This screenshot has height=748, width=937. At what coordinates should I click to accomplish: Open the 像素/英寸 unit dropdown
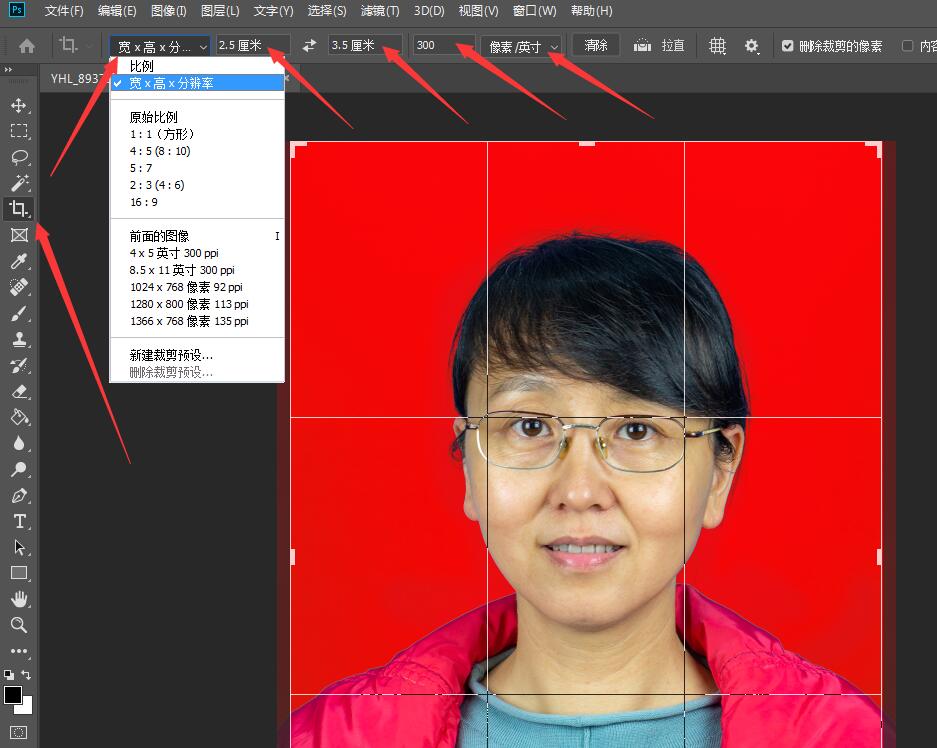pyautogui.click(x=520, y=45)
